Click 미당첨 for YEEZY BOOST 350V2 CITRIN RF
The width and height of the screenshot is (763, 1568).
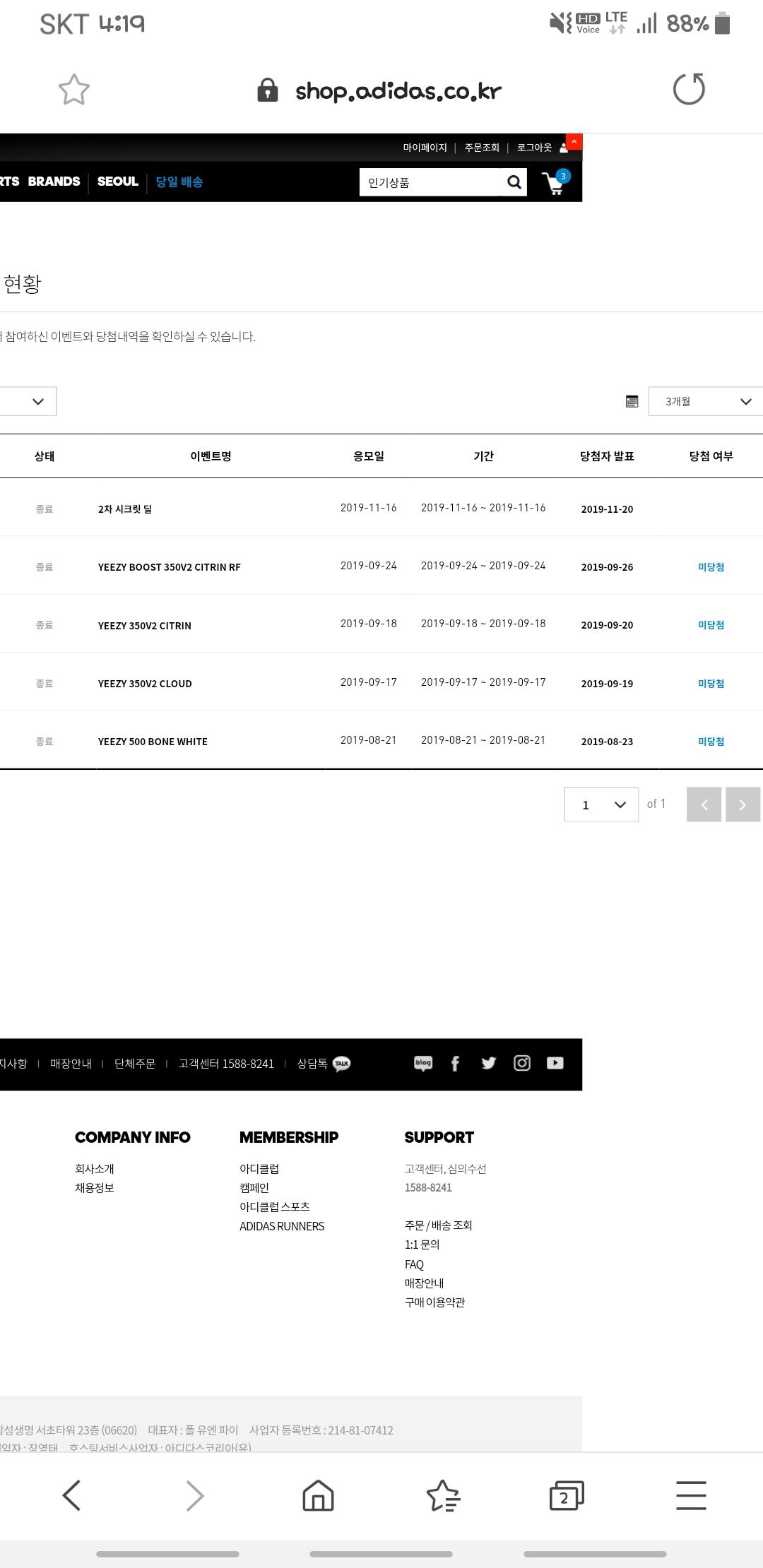click(711, 567)
